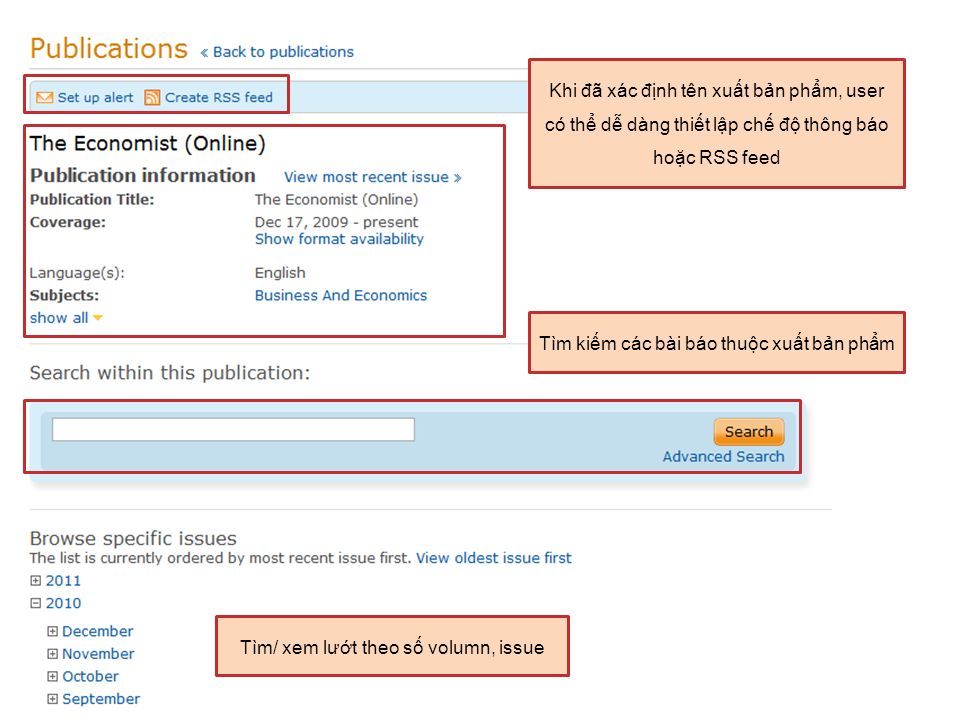The image size is (960, 720).
Task: Click the chevron after View most recent issue
Action: (457, 178)
